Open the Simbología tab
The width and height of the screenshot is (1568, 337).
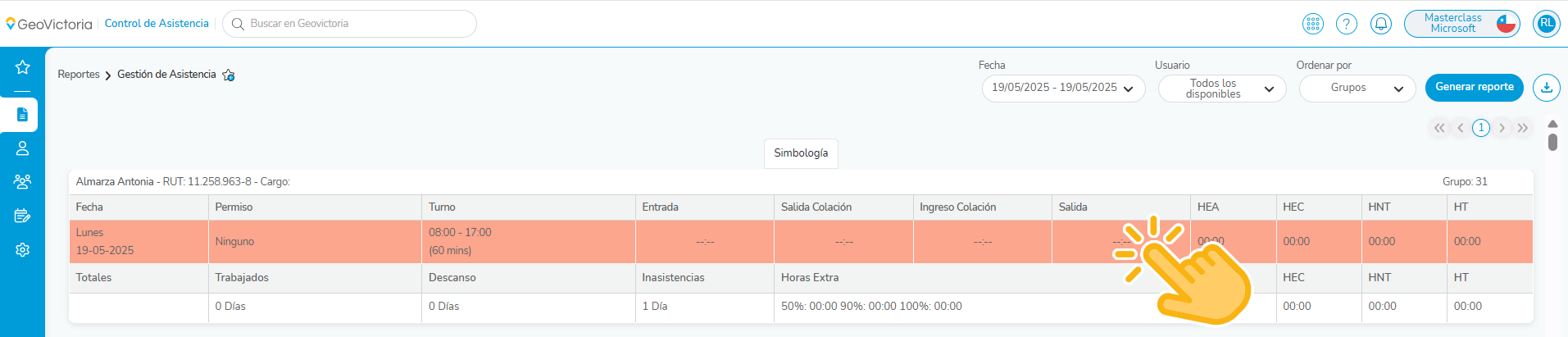pyautogui.click(x=801, y=153)
